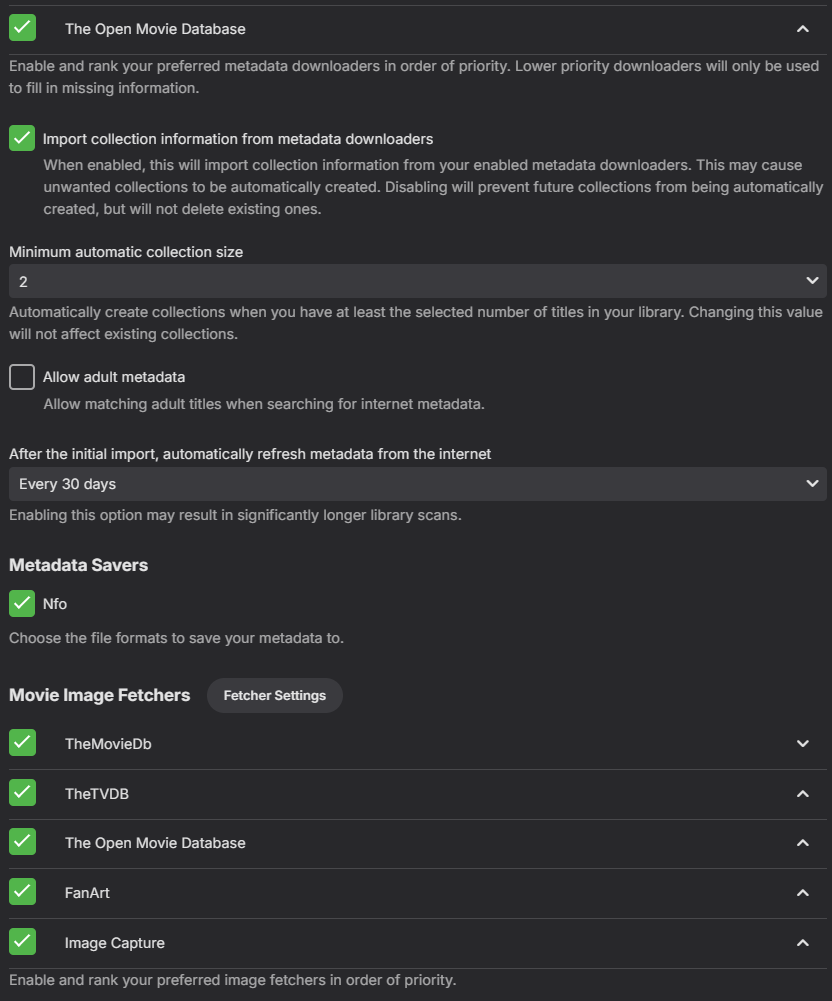Disable TheTVDB image fetcher
Screen dimensions: 832x1001
[x=22, y=793]
